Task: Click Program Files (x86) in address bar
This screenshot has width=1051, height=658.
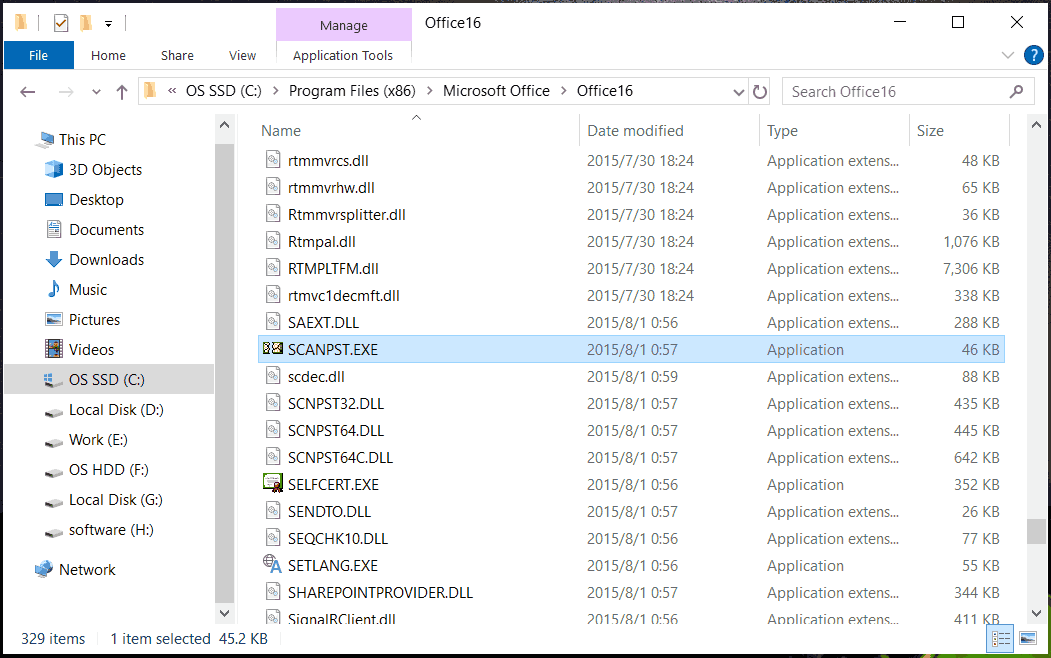Action: tap(352, 91)
